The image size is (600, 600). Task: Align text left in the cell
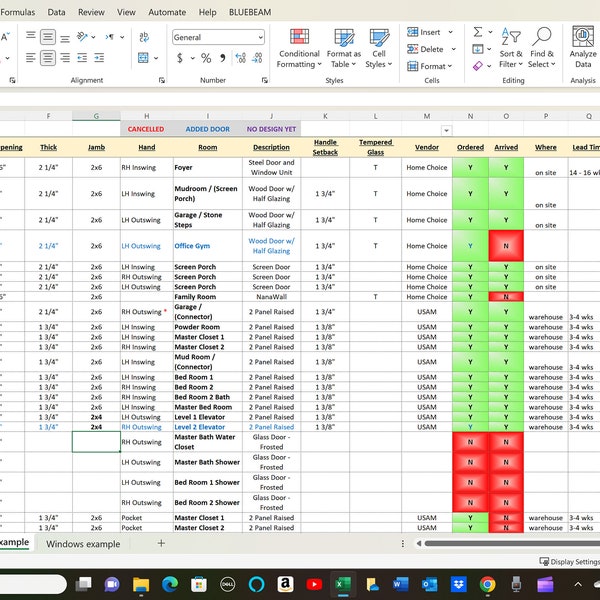click(x=31, y=58)
